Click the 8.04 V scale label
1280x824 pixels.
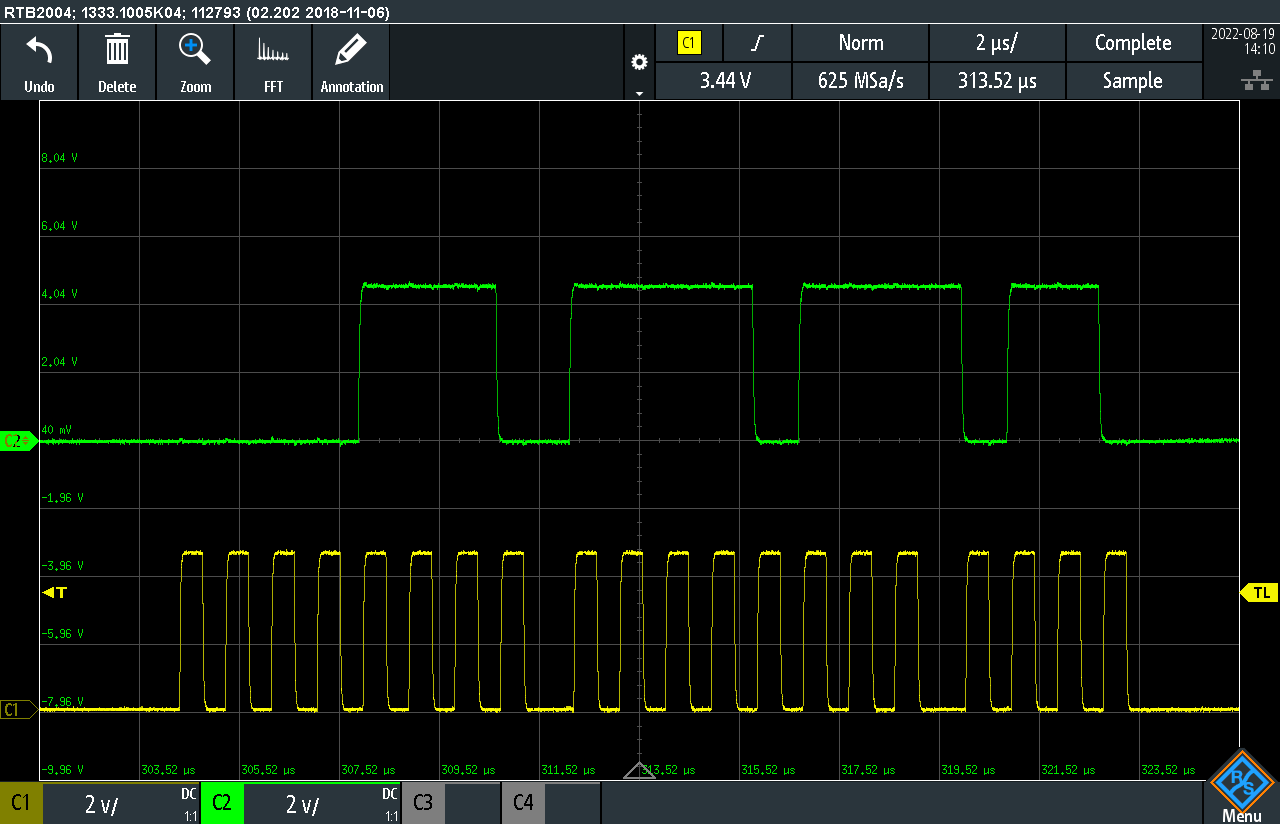(60, 158)
